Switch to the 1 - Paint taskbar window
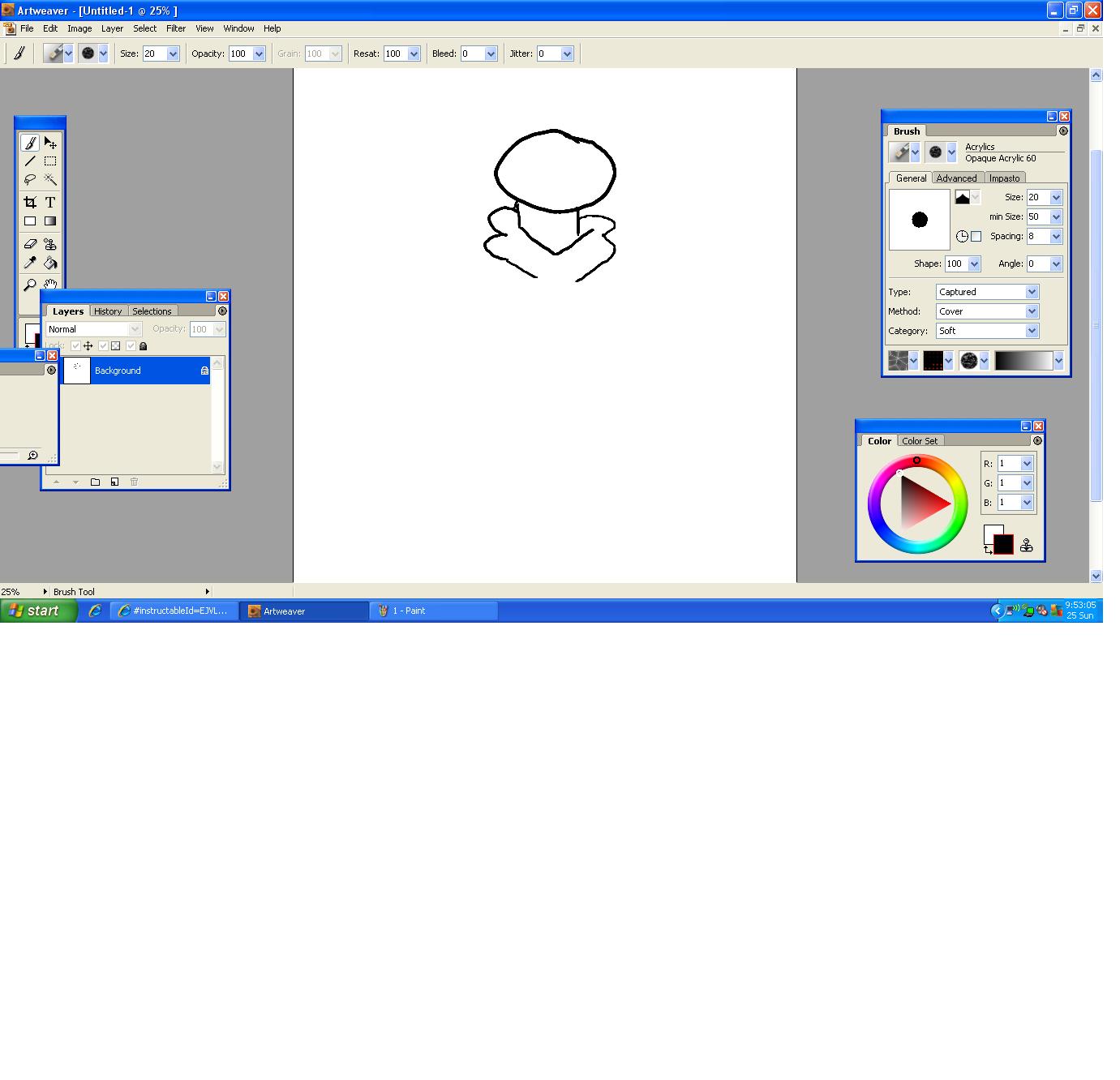 [x=434, y=611]
